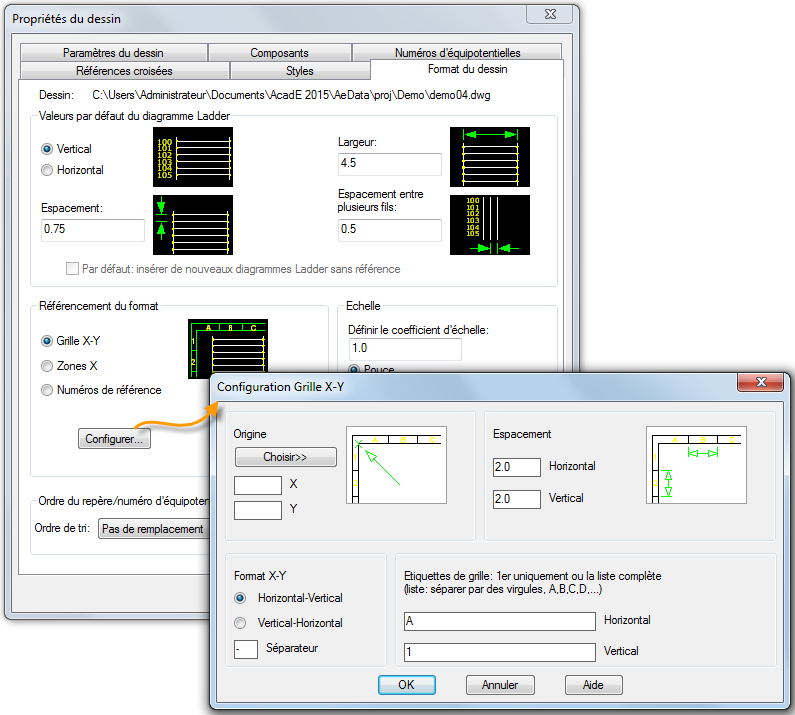The height and width of the screenshot is (715, 795).
Task: Confirm grid configuration with OK
Action: [407, 685]
